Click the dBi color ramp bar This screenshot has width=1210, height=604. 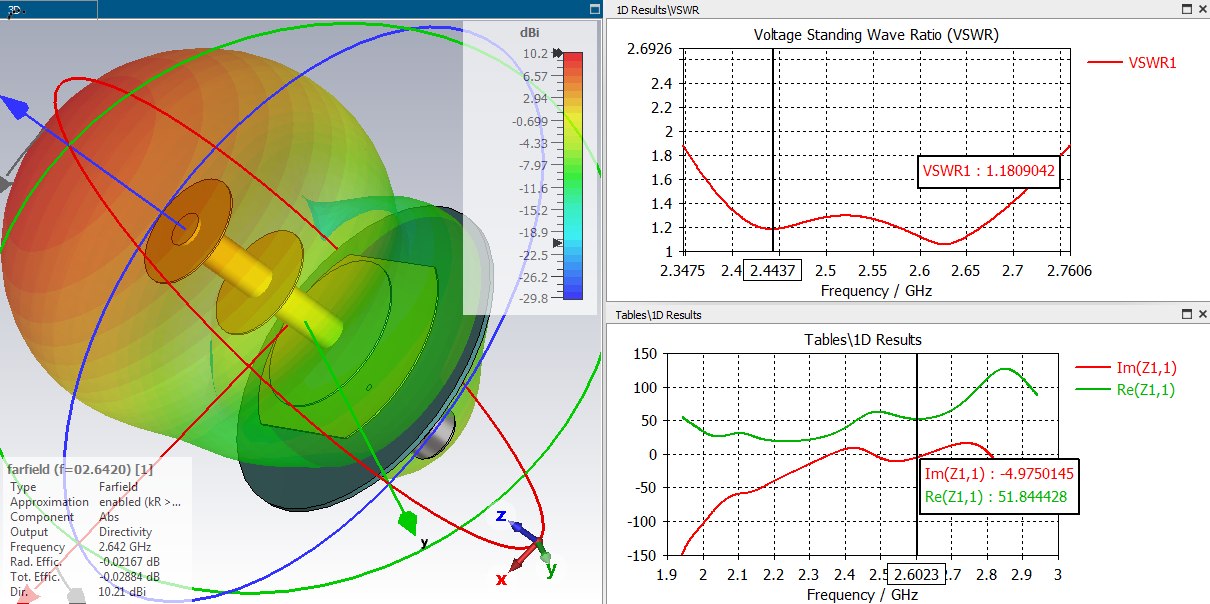point(573,175)
